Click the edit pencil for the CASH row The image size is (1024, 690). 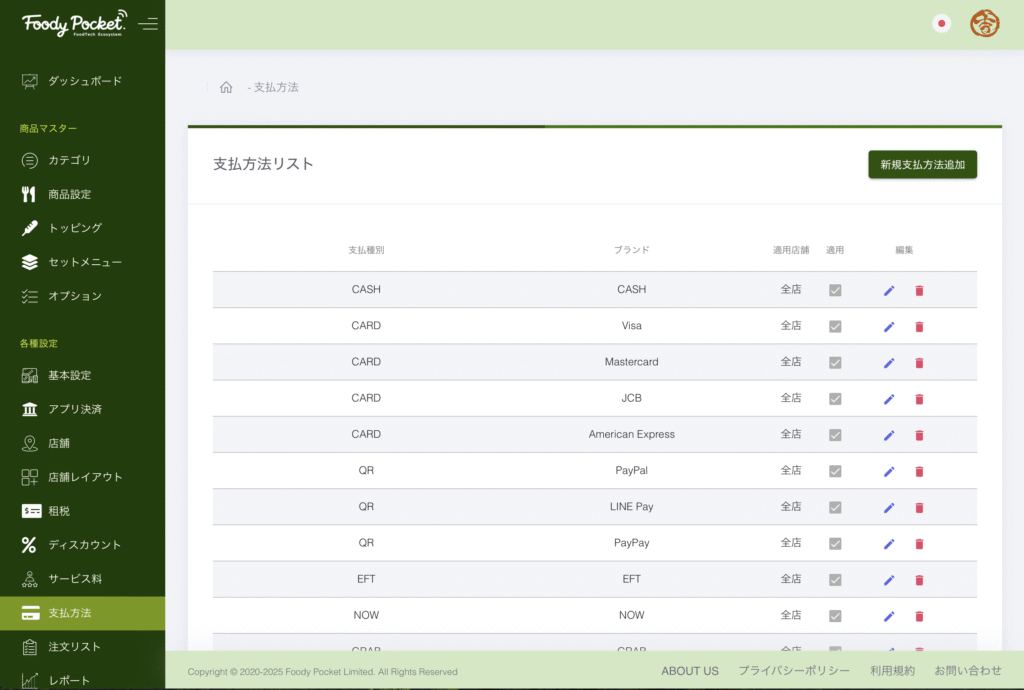pyautogui.click(x=889, y=291)
